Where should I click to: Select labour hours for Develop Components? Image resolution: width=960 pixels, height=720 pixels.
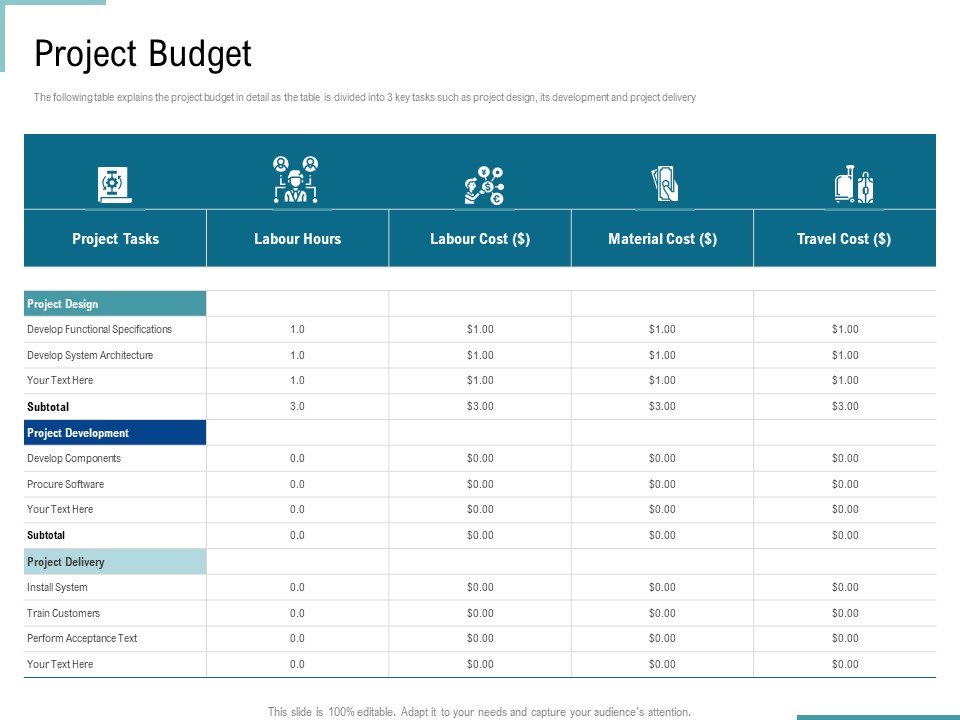[x=298, y=459]
